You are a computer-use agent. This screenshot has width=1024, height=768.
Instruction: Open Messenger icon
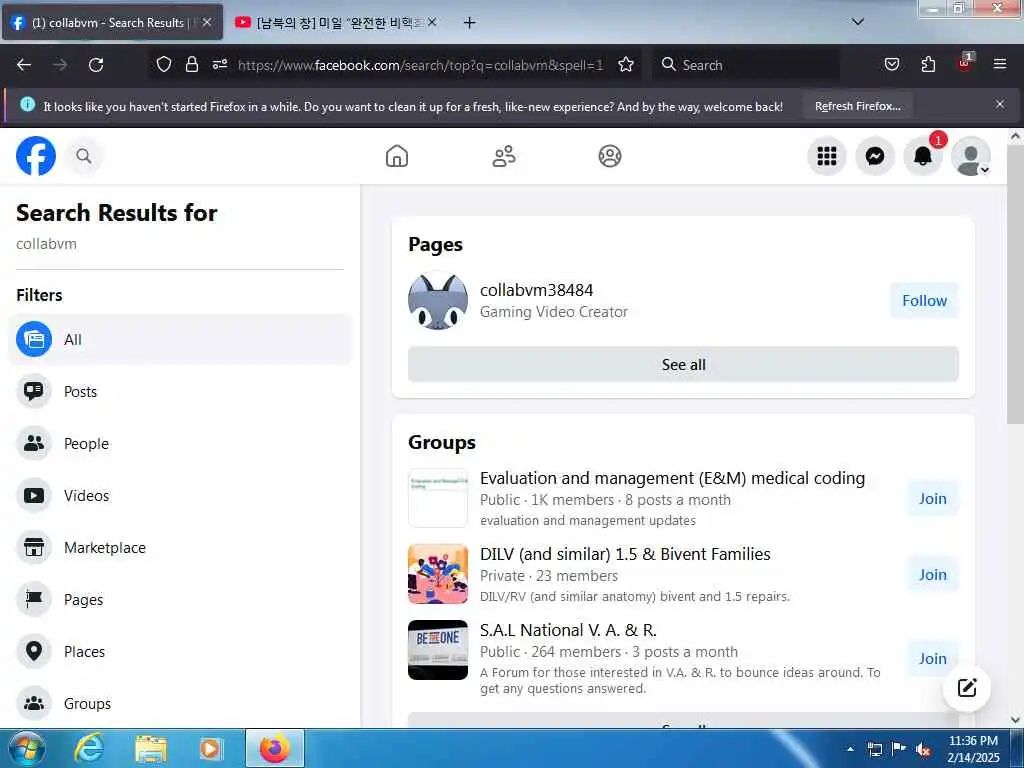pyautogui.click(x=874, y=156)
